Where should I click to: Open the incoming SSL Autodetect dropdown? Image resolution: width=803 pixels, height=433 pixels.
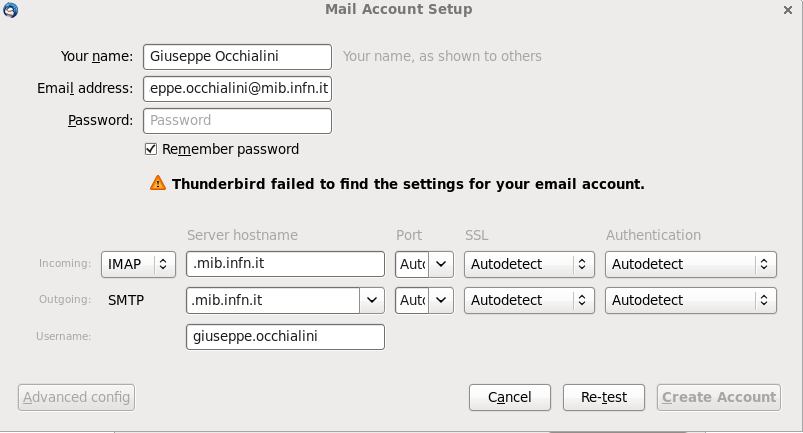[x=529, y=264]
